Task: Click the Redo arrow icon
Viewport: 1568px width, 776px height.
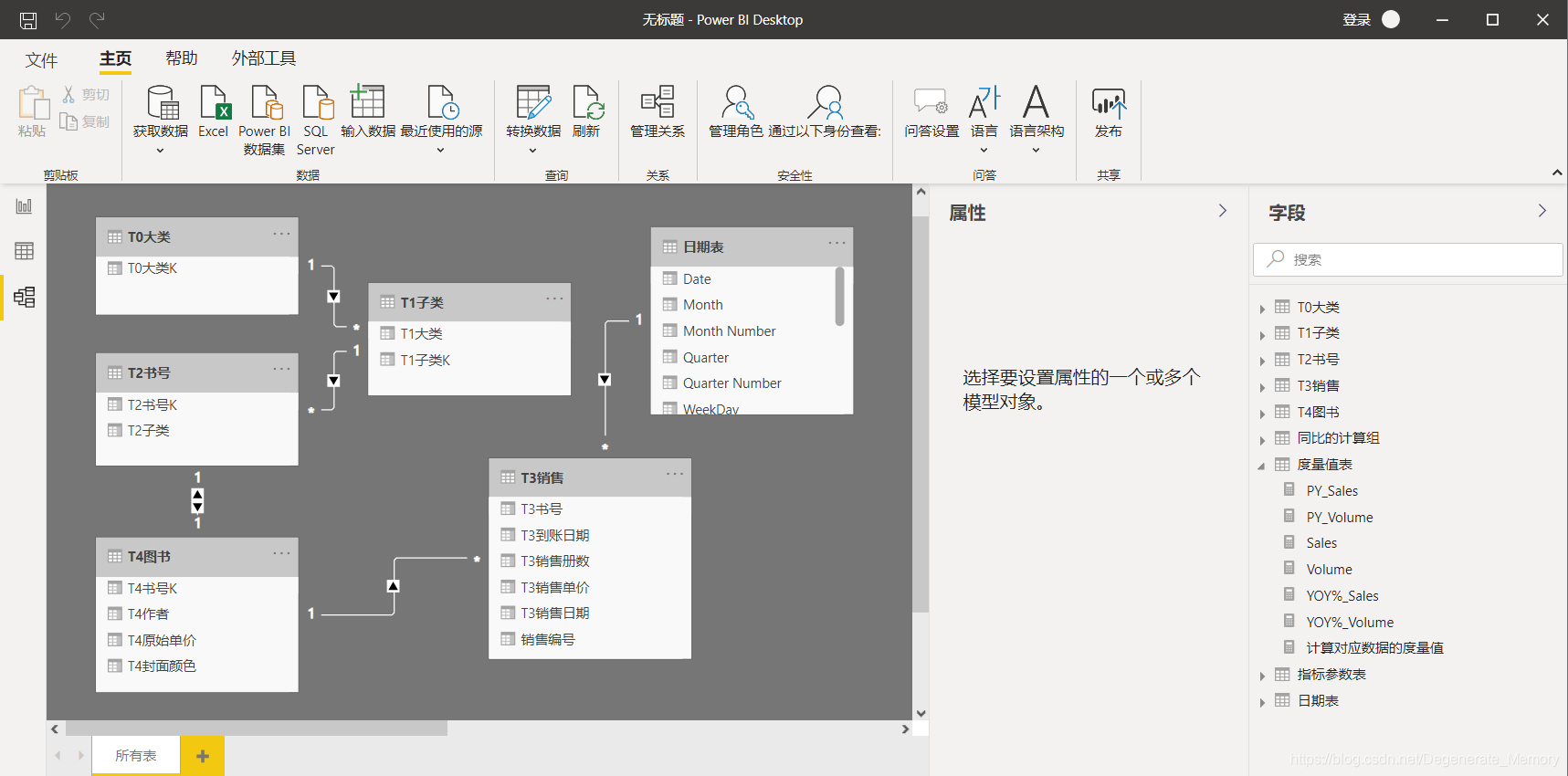Action: [x=97, y=19]
